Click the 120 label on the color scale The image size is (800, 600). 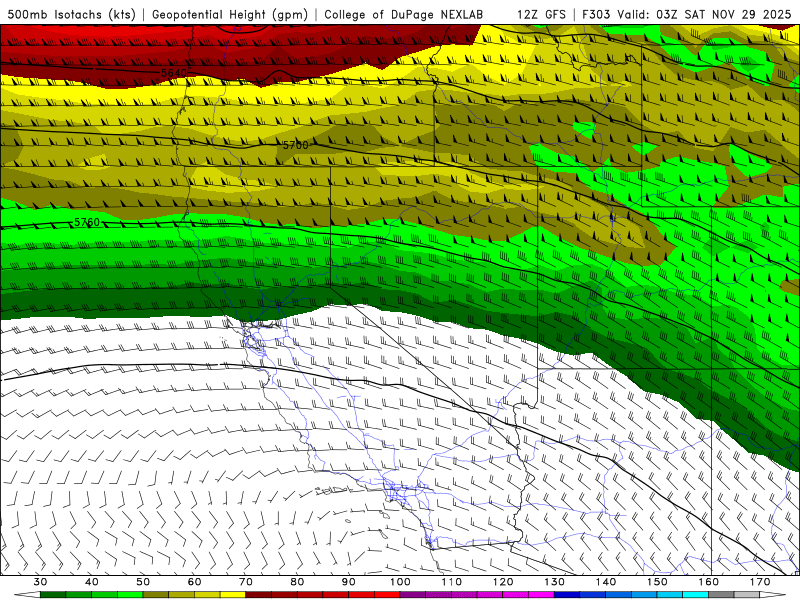tap(503, 582)
